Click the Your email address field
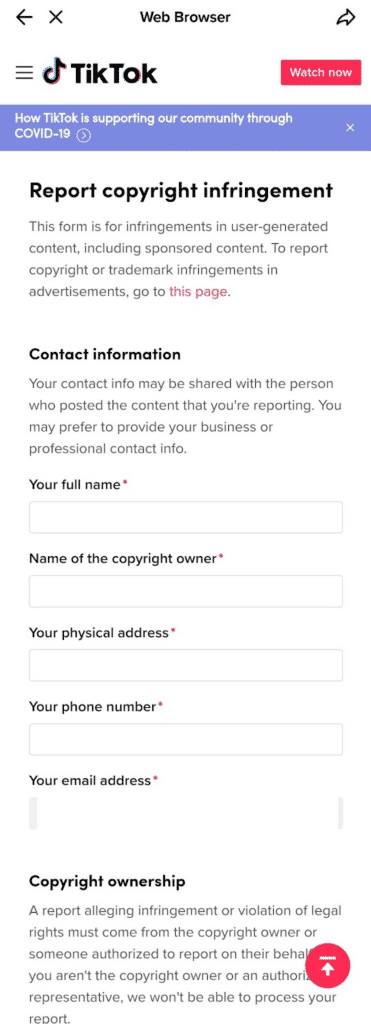Viewport: 371px width, 1024px height. tap(186, 812)
